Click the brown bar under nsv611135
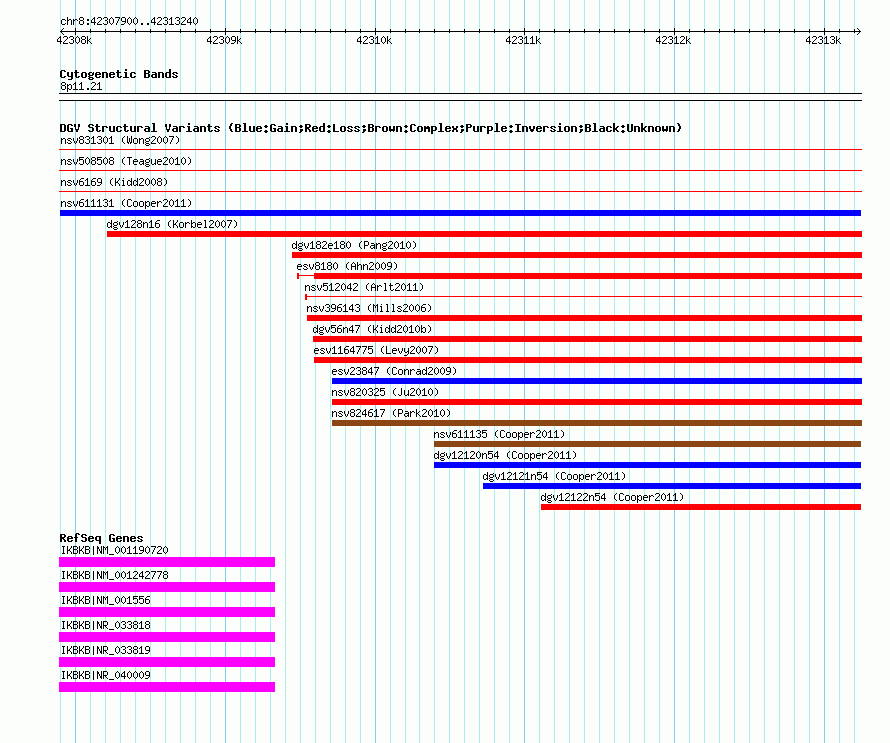The width and height of the screenshot is (890, 743). tap(648, 444)
